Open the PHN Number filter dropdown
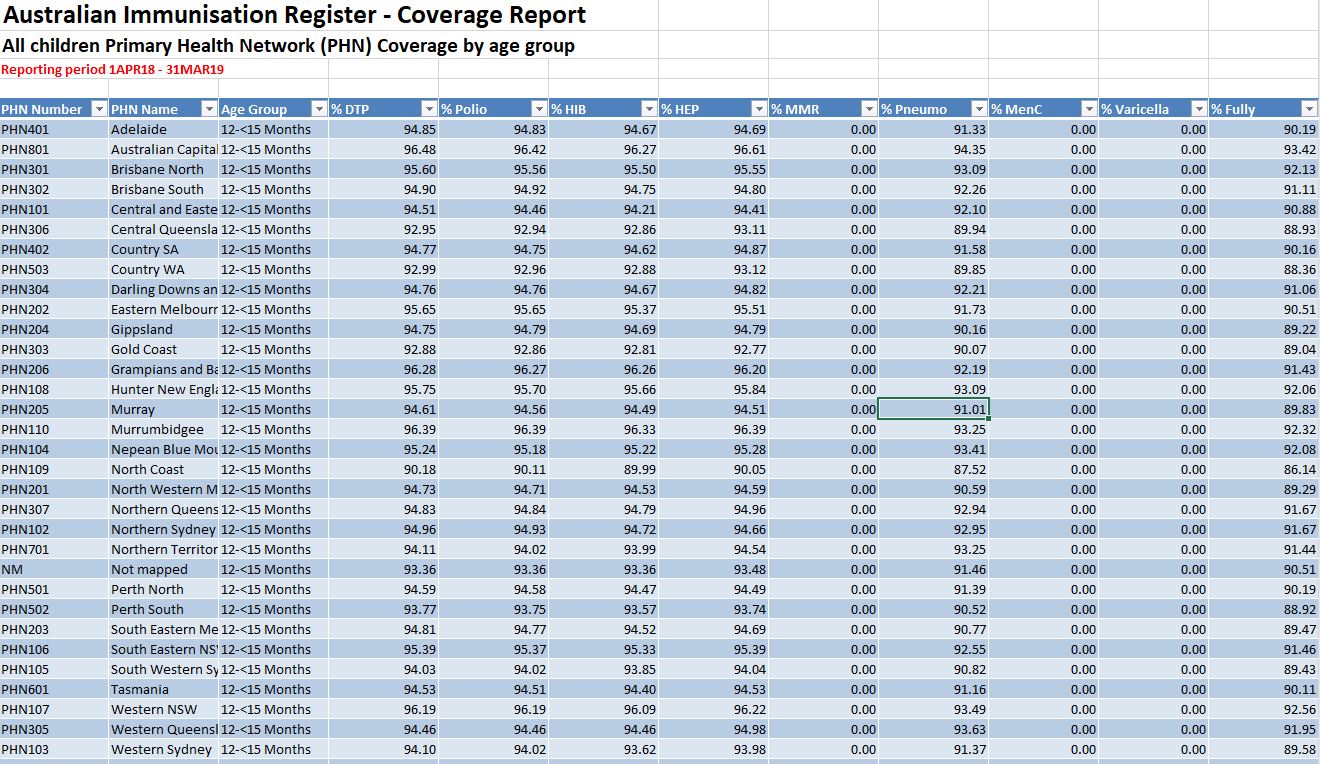The image size is (1320, 764). [98, 109]
